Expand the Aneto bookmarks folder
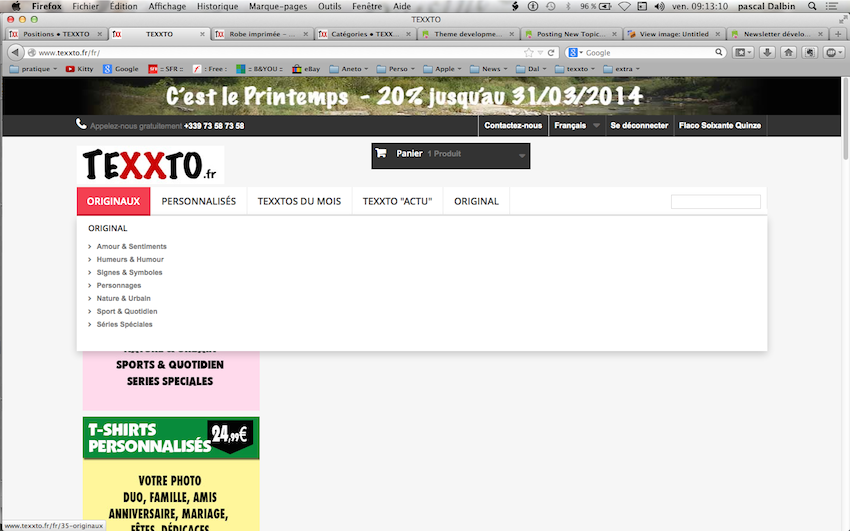Viewport: 850px width, 531px height. [349, 69]
